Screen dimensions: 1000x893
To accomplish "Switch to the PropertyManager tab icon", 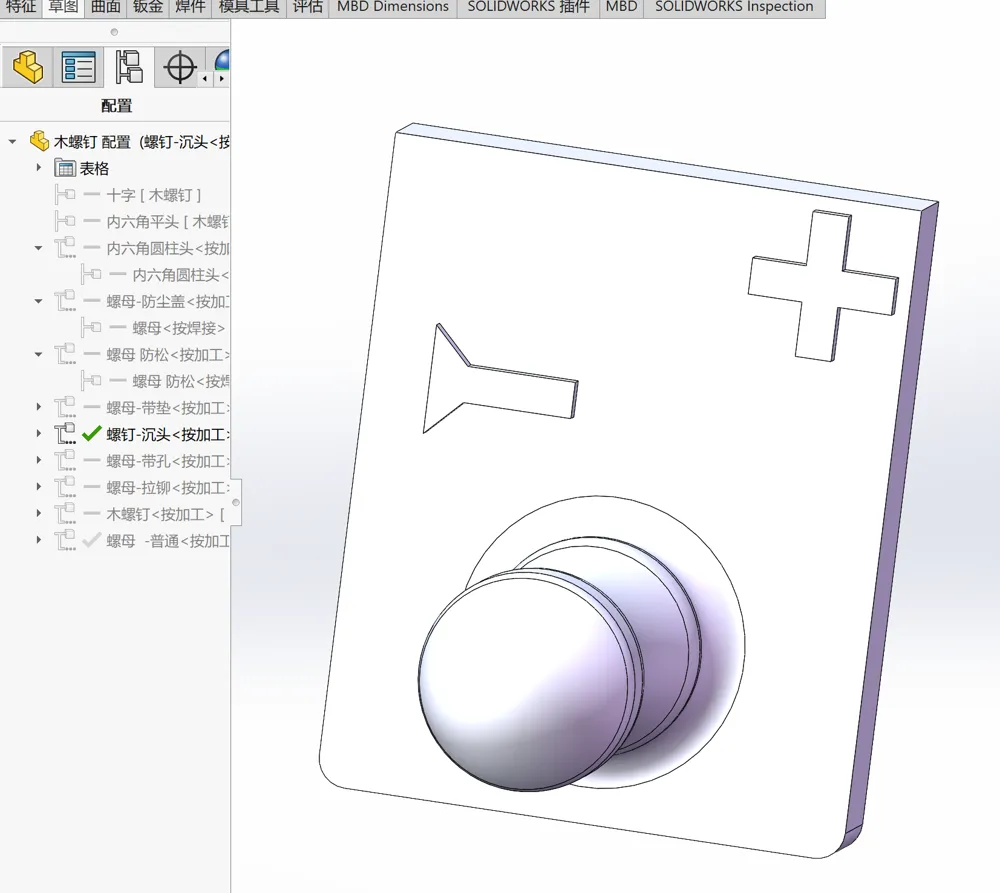I will (x=78, y=67).
